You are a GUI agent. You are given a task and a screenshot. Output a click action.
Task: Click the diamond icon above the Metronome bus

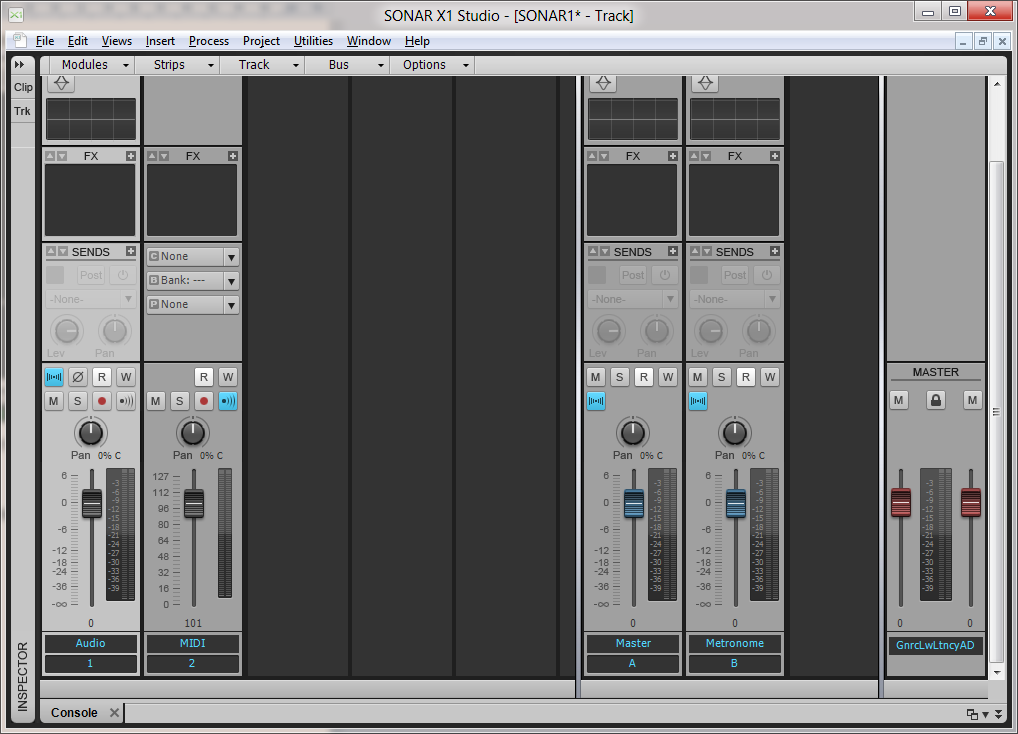coord(706,83)
